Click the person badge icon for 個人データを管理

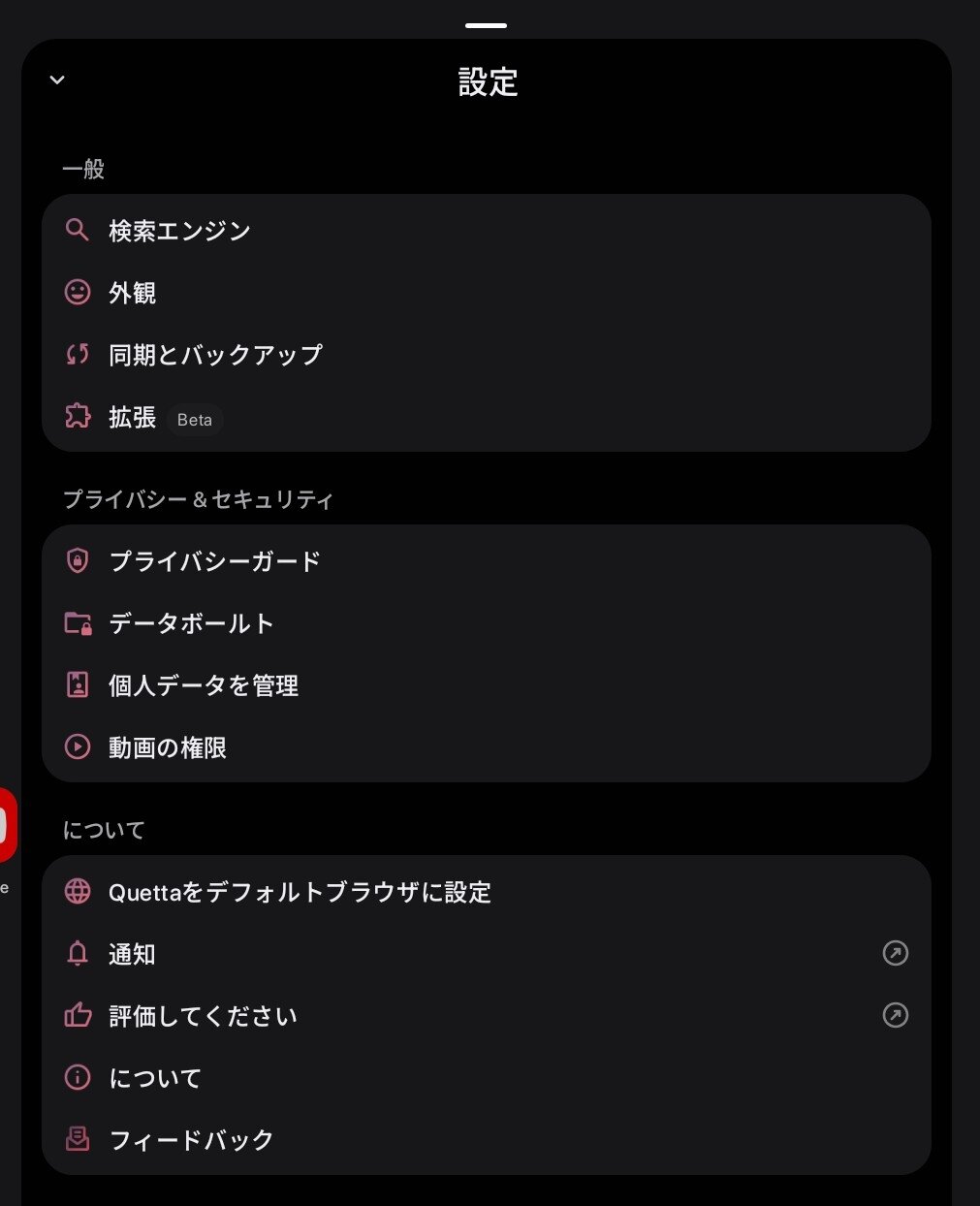[x=78, y=684]
